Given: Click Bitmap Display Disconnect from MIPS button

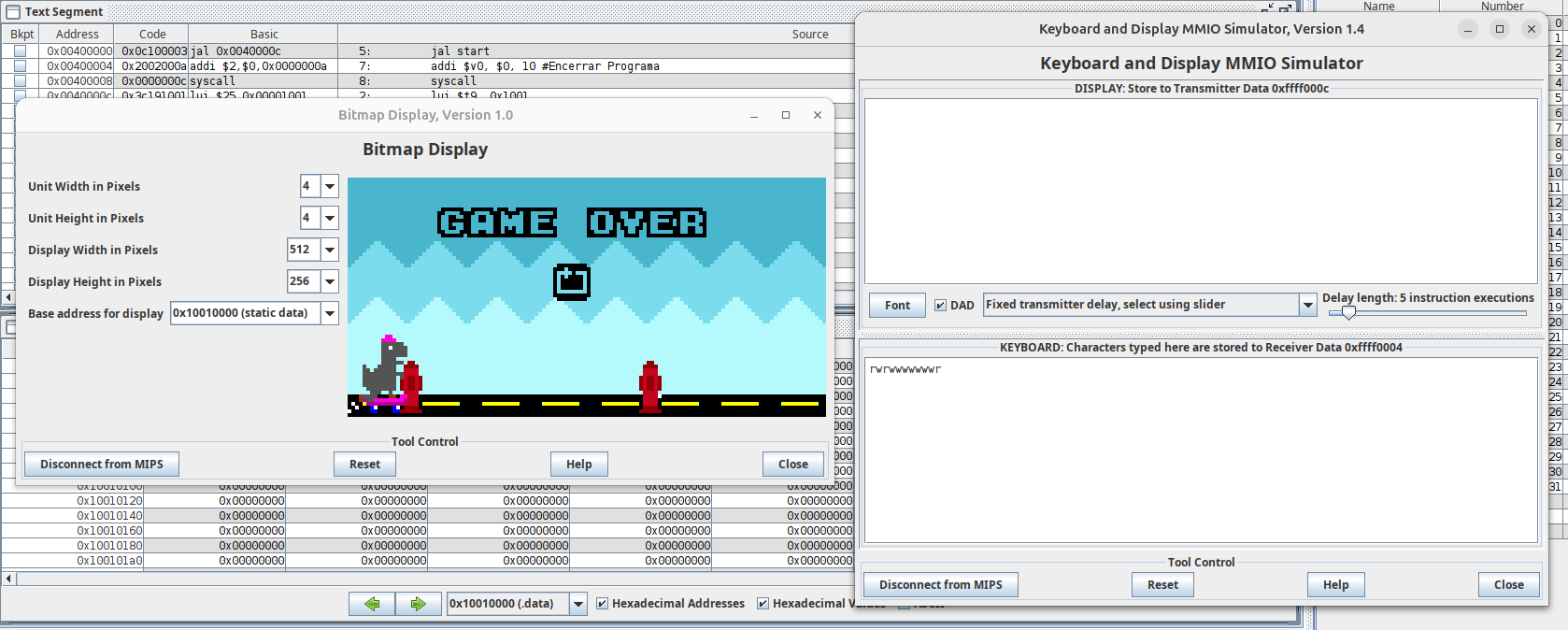Looking at the screenshot, I should pos(101,465).
